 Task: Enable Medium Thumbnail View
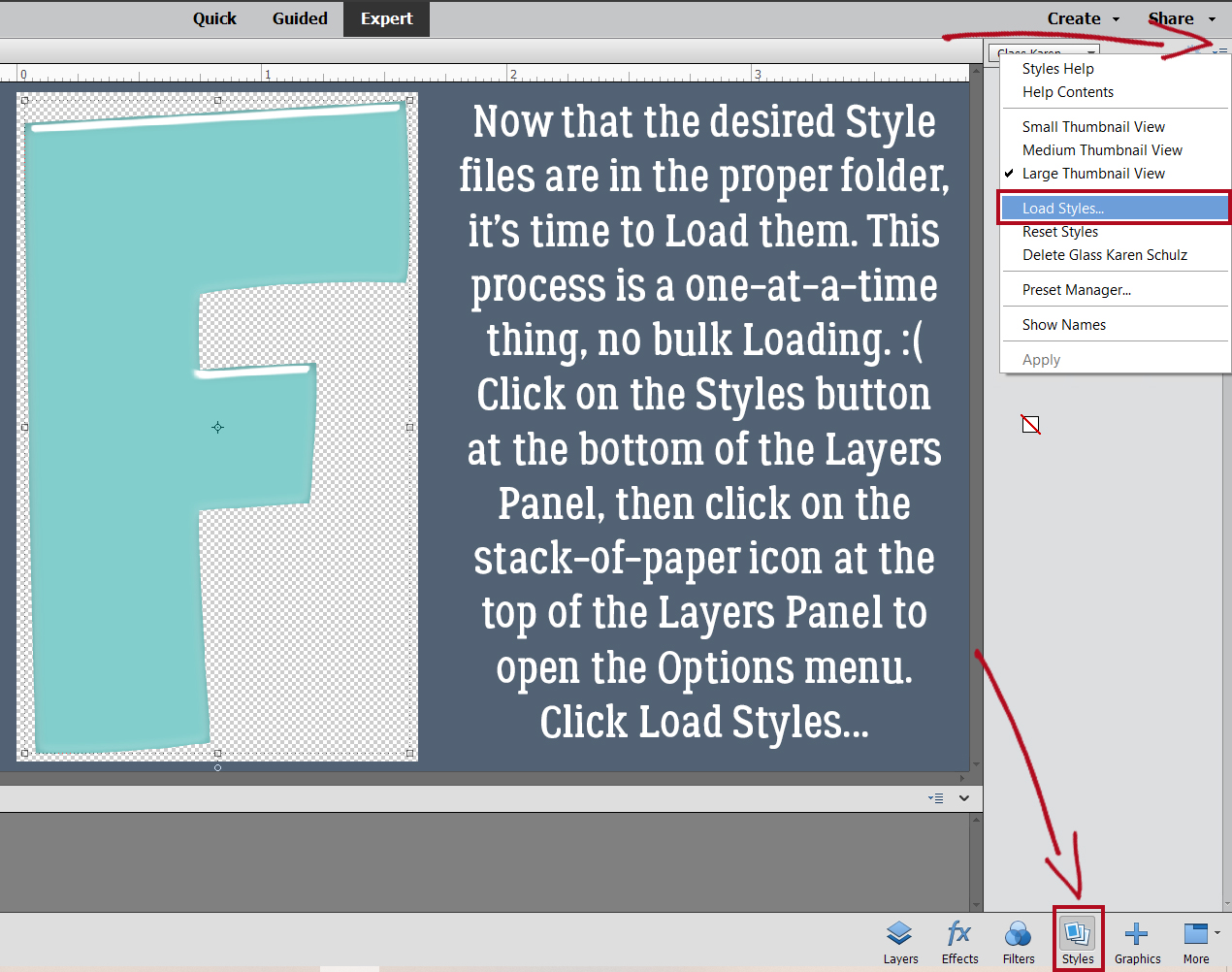tap(1102, 149)
